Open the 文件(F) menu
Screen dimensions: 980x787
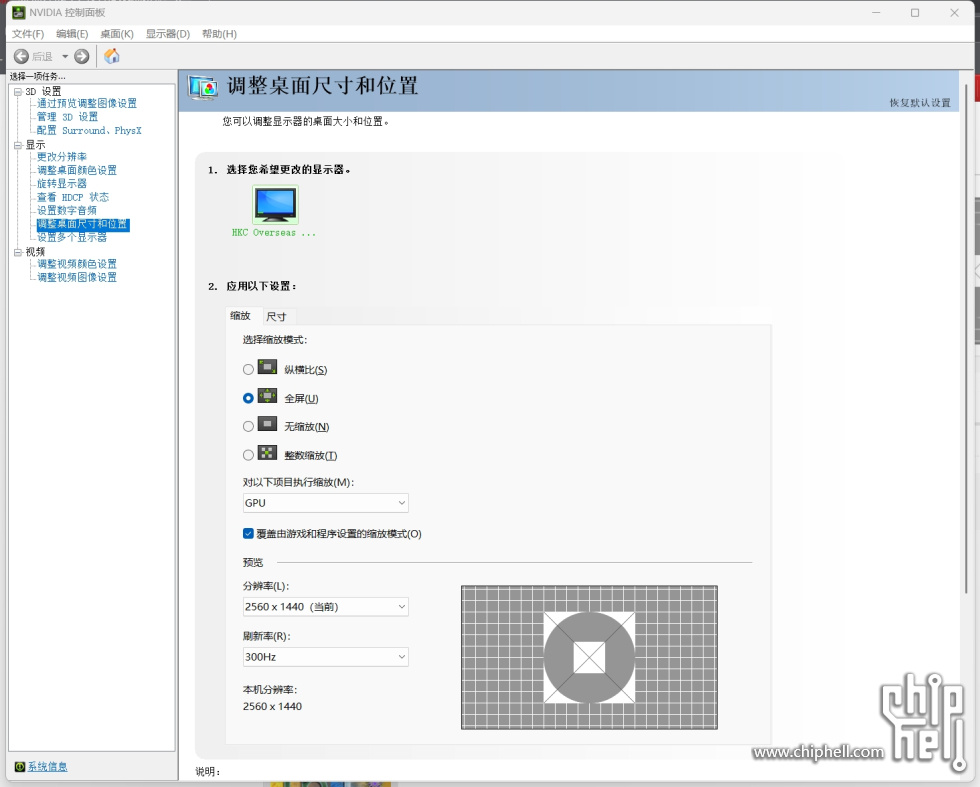(x=28, y=34)
